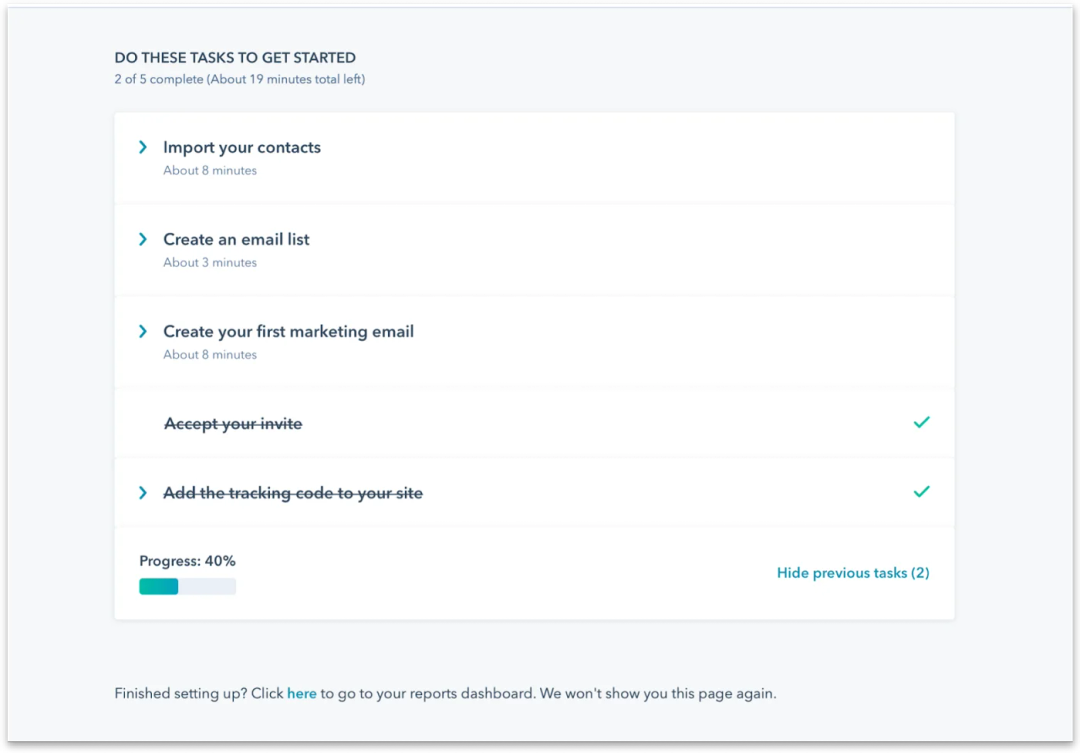Click the Do These Tasks To Get Started heading
Screen dimensions: 1080x753
235,58
